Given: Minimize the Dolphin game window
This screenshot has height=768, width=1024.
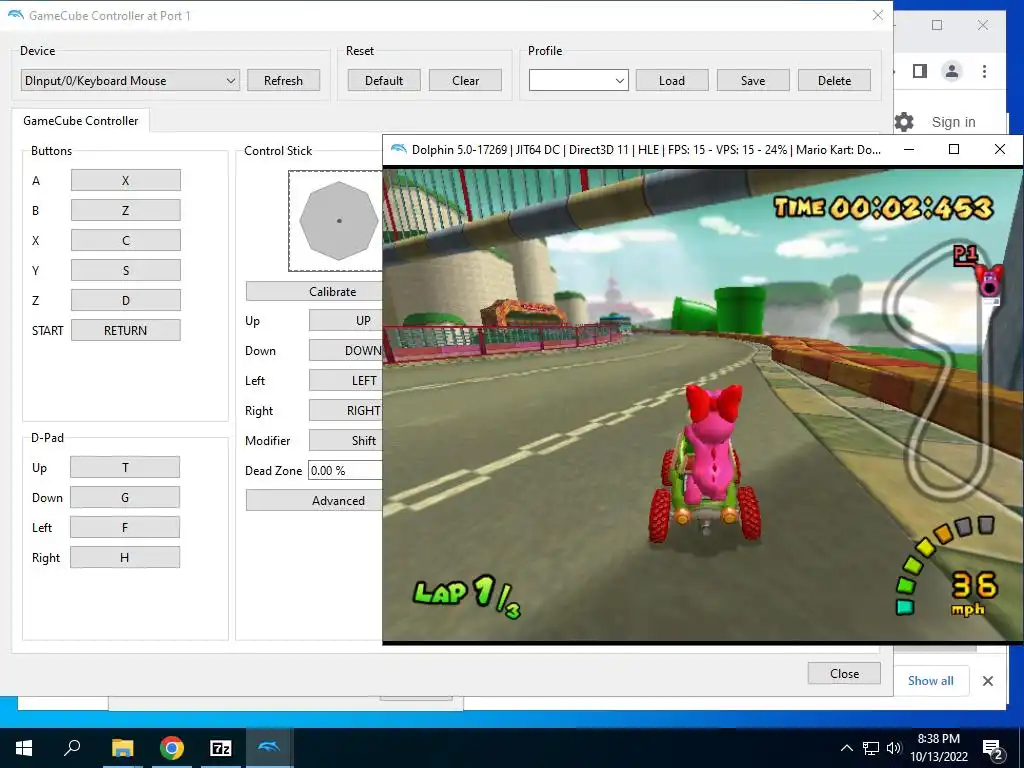Looking at the screenshot, I should [908, 150].
